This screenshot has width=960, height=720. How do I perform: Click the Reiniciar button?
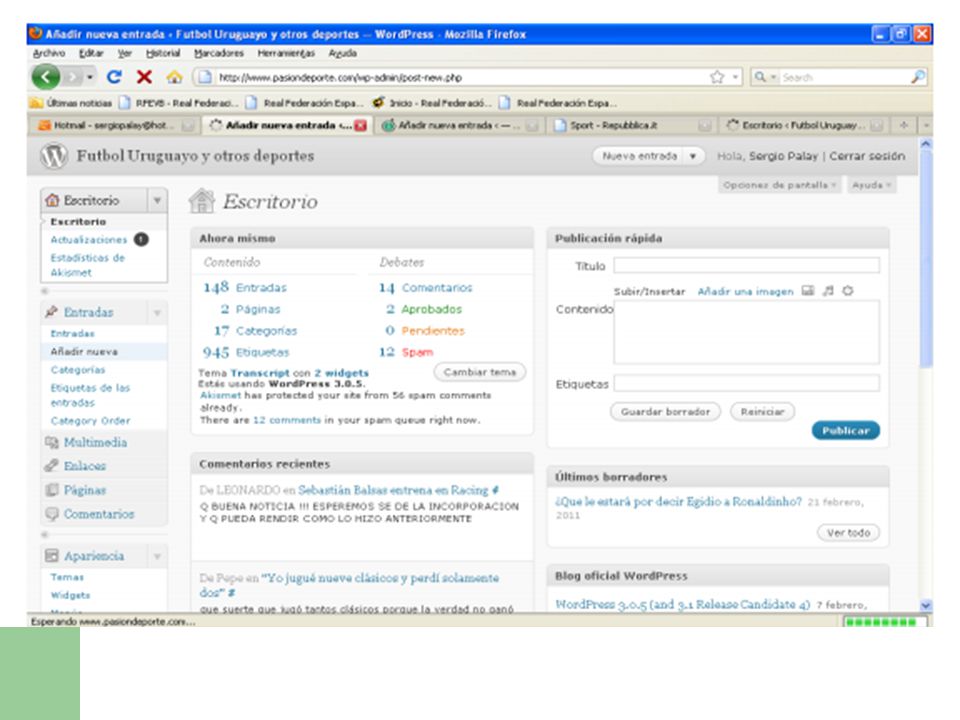click(762, 411)
